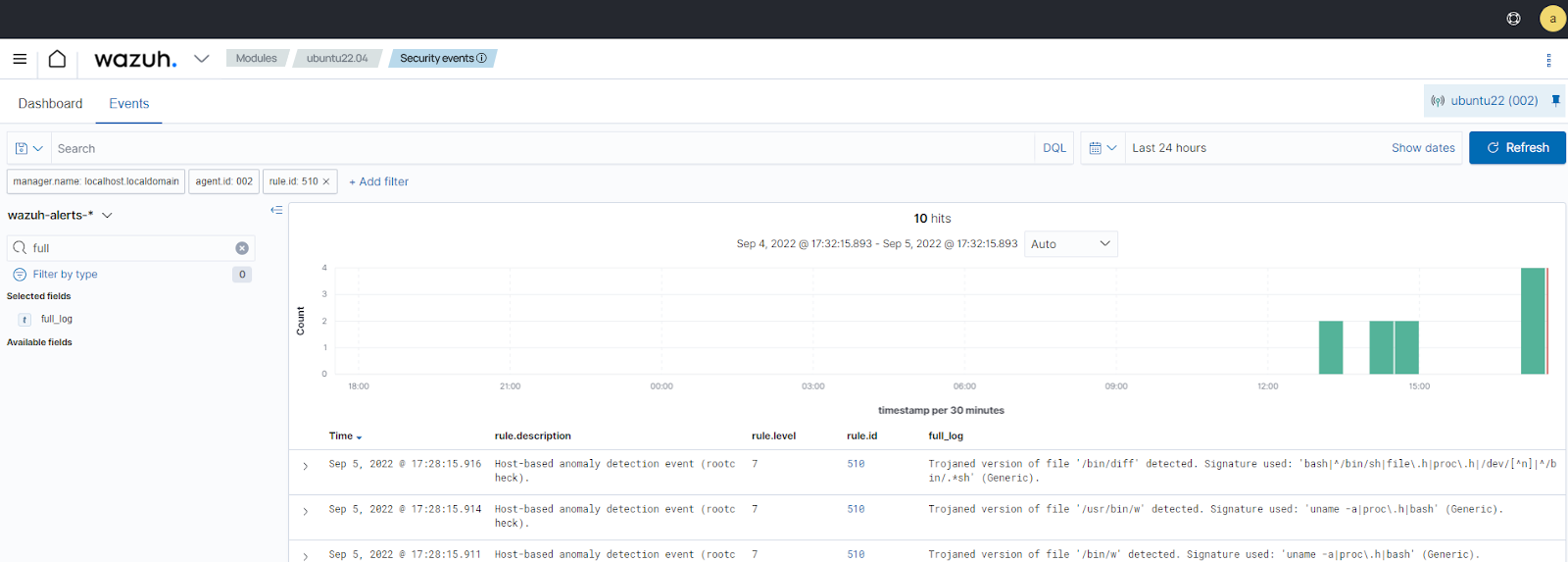1568x562 pixels.
Task: Switch to the Dashboard tab
Action: [x=50, y=103]
